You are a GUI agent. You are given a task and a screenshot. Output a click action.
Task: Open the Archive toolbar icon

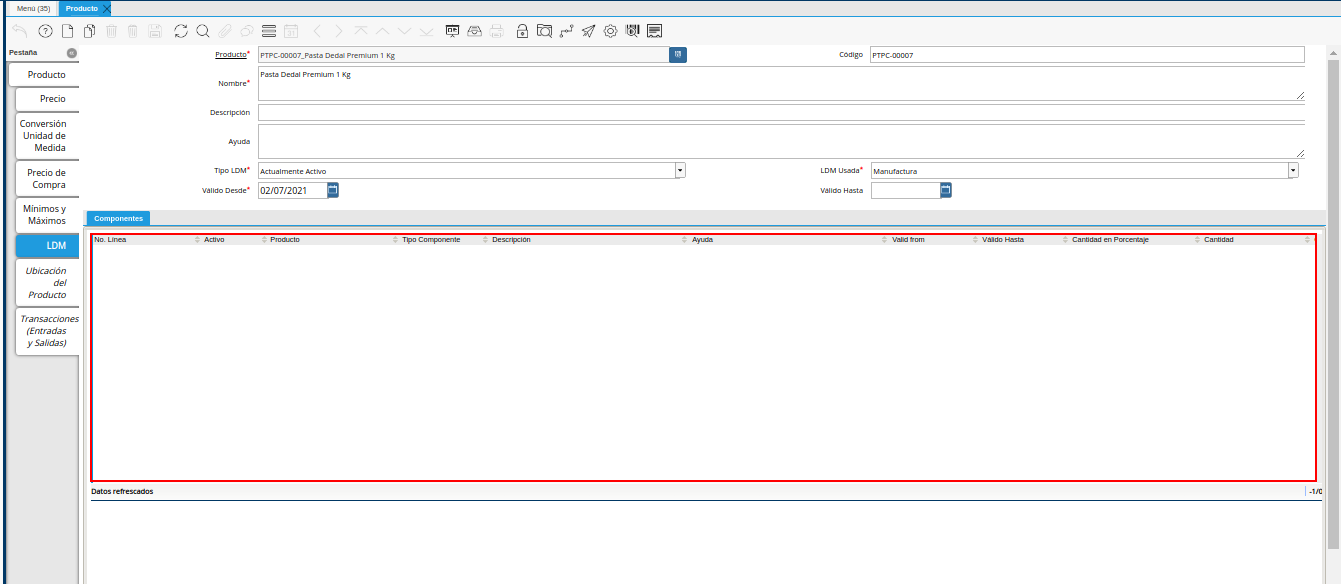[475, 31]
